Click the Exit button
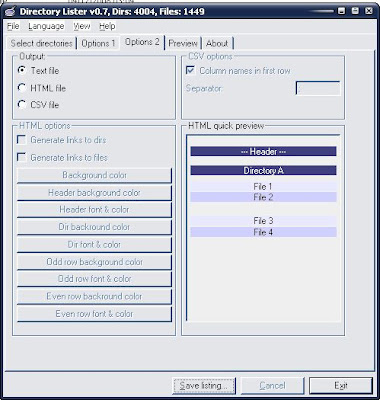This screenshot has width=380, height=400. (x=341, y=386)
